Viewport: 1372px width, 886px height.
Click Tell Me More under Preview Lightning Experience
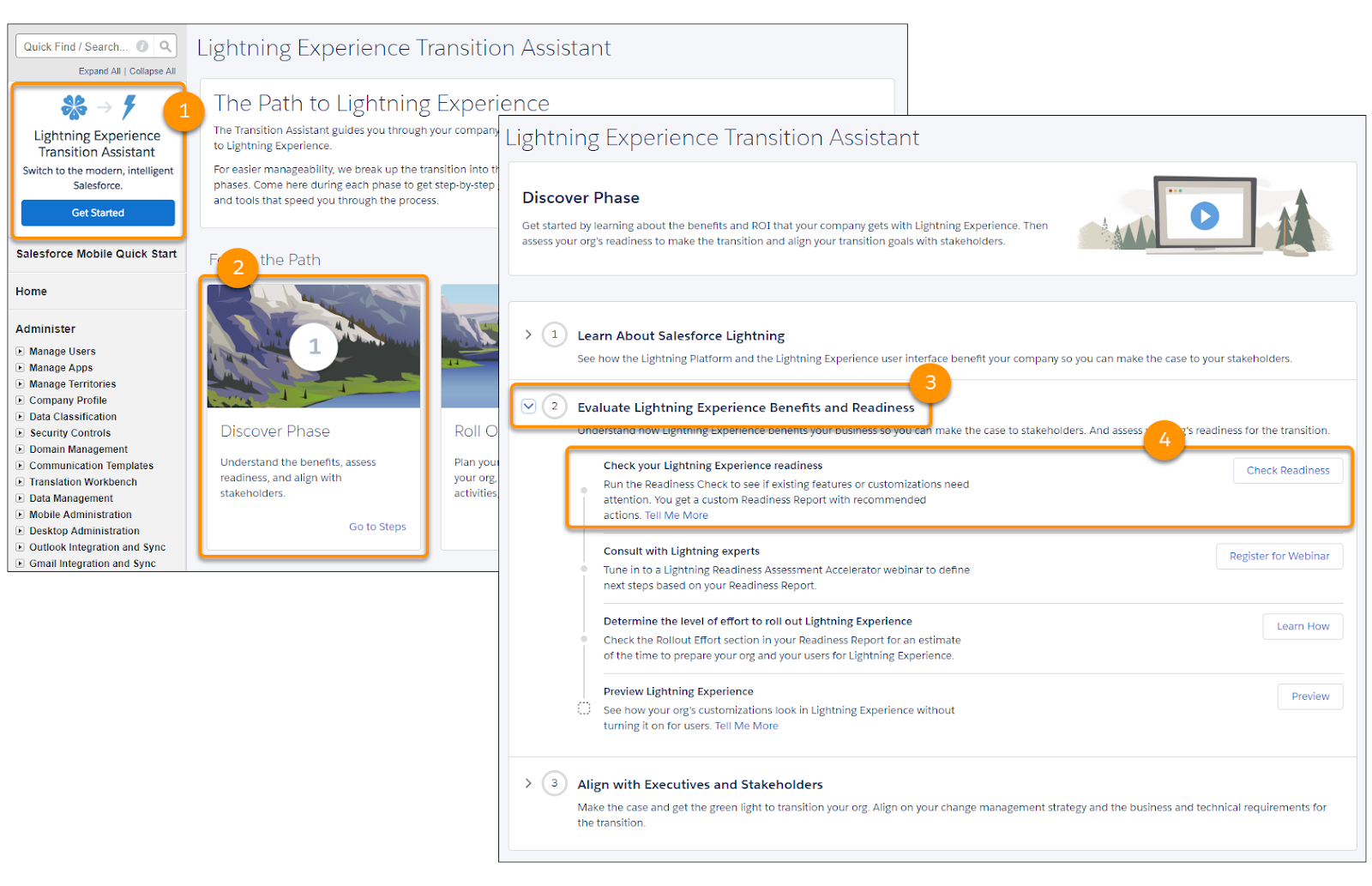[x=747, y=726]
